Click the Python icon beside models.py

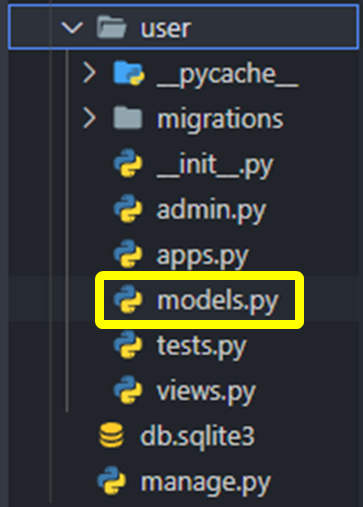(x=128, y=299)
